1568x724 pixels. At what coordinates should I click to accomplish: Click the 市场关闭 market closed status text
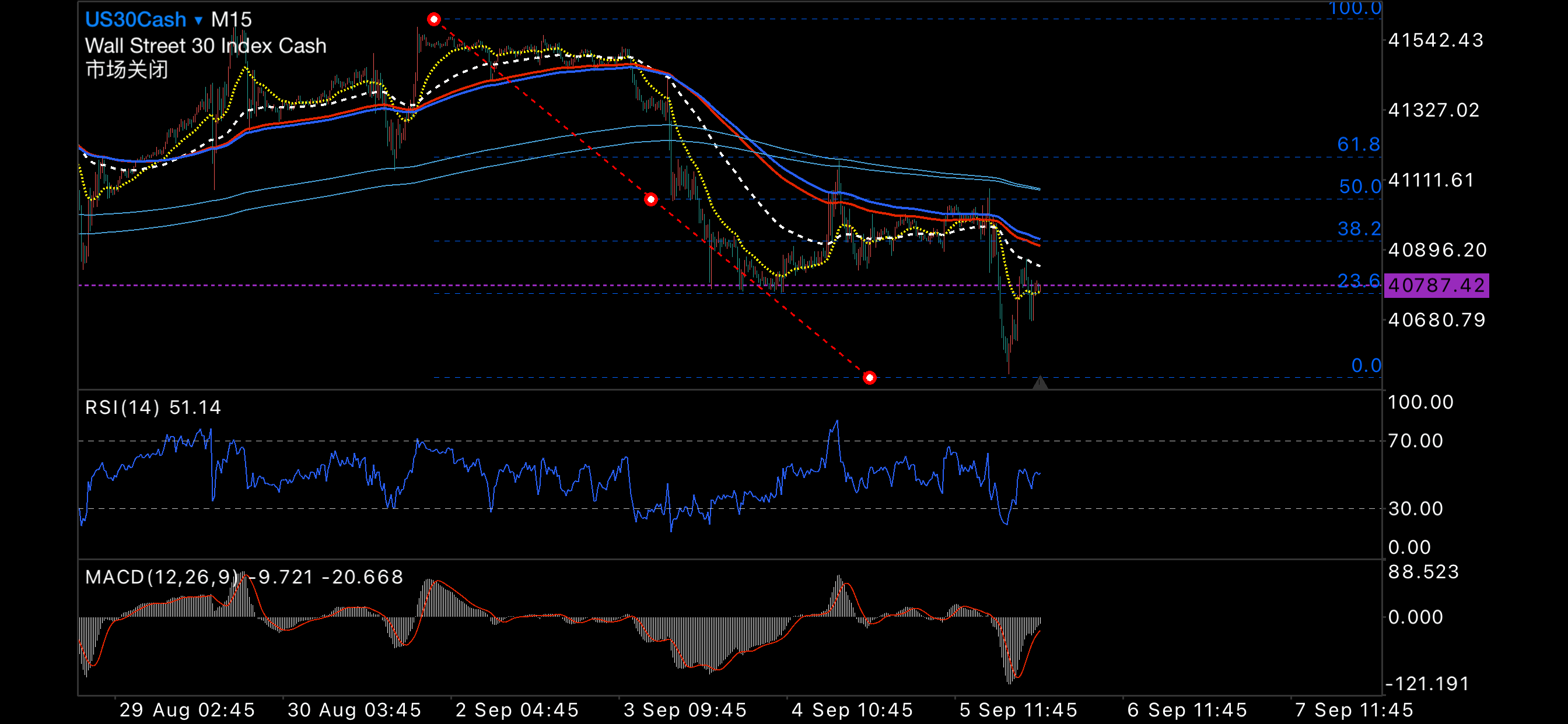coord(127,69)
